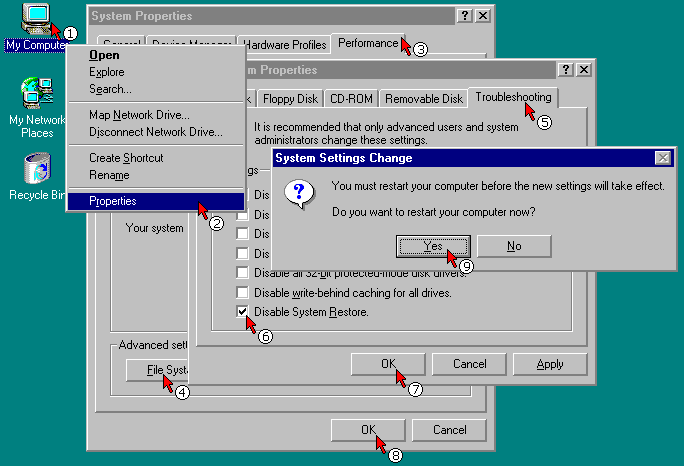
Task: Check Disable write-behind caching for all drives
Action: [242, 292]
